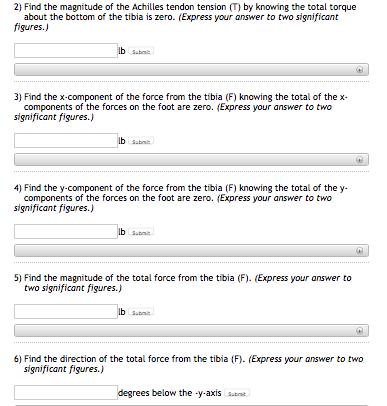This screenshot has width=387, height=406.
Task: Click the plus icon under question 2
Action: coord(359,70)
